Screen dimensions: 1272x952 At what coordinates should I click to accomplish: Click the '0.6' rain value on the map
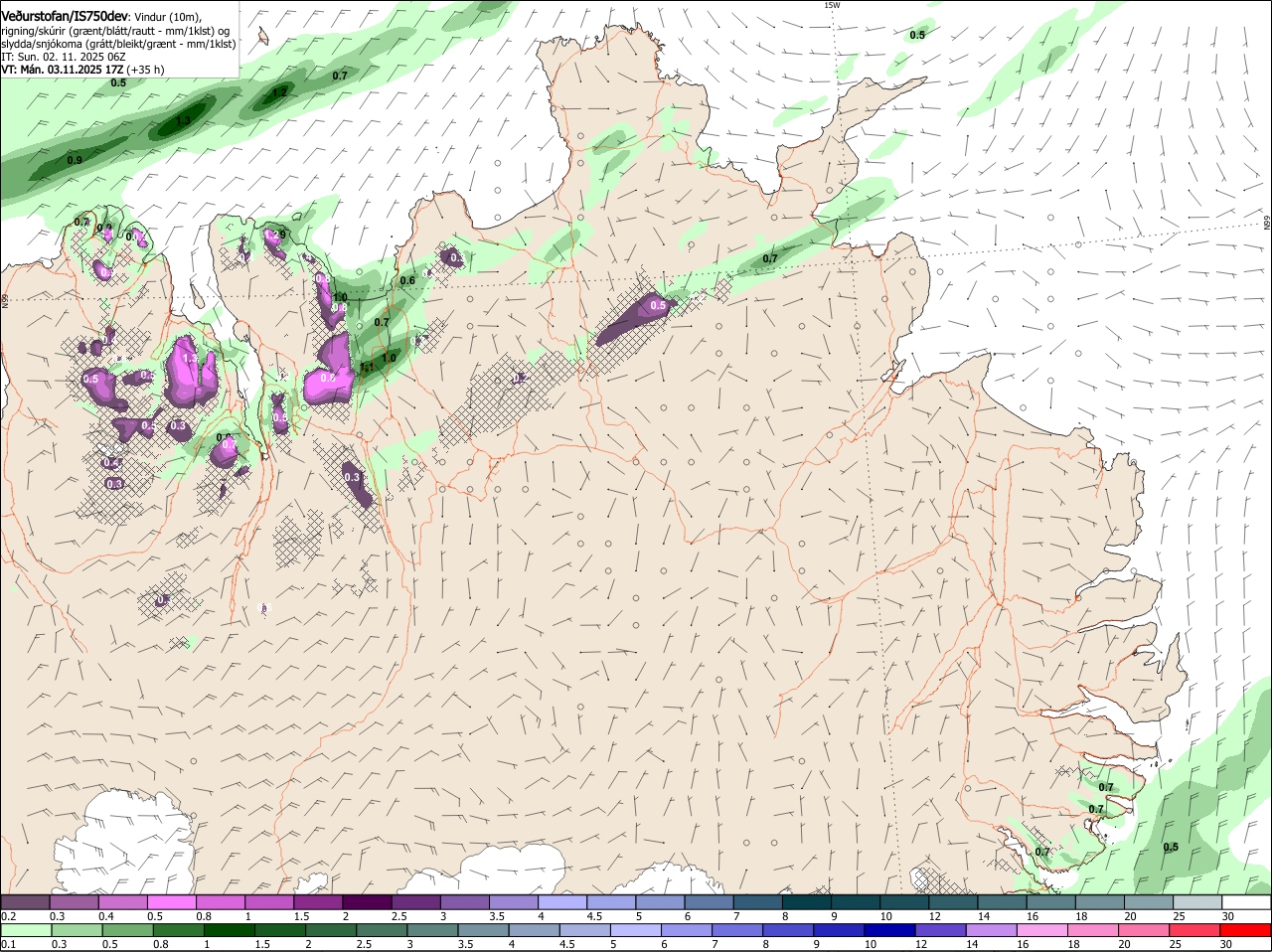pyautogui.click(x=407, y=280)
